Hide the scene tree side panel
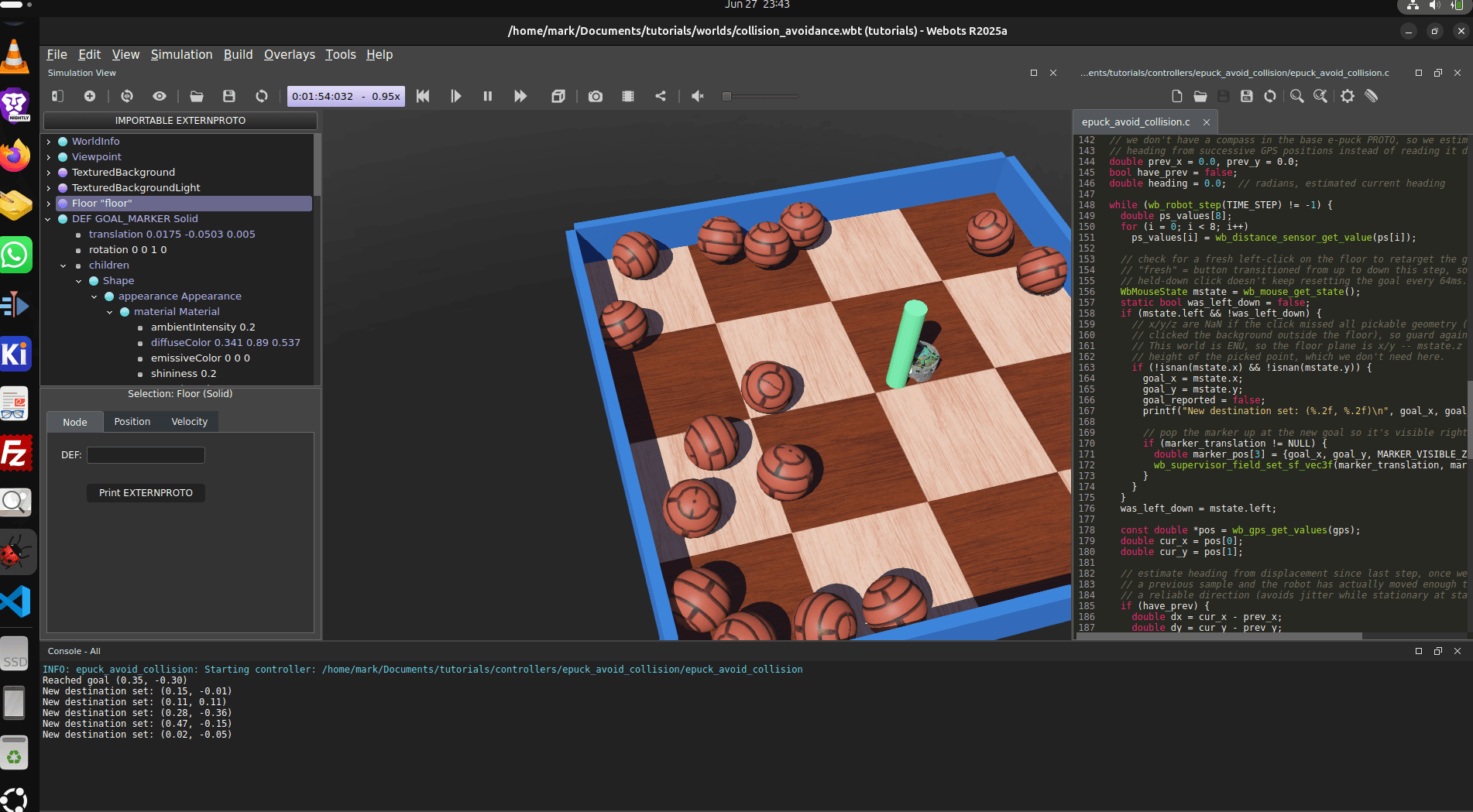 coord(57,96)
